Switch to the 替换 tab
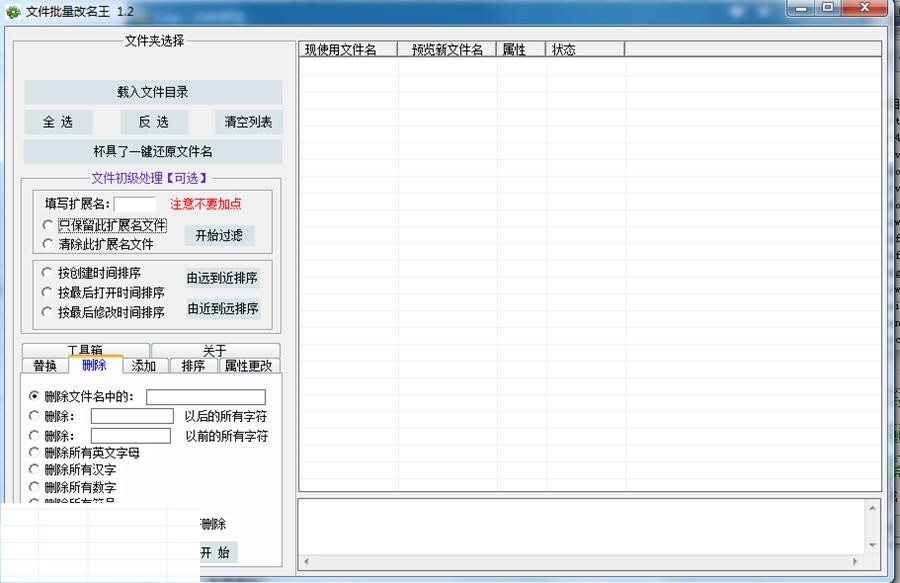This screenshot has width=900, height=583. 45,366
